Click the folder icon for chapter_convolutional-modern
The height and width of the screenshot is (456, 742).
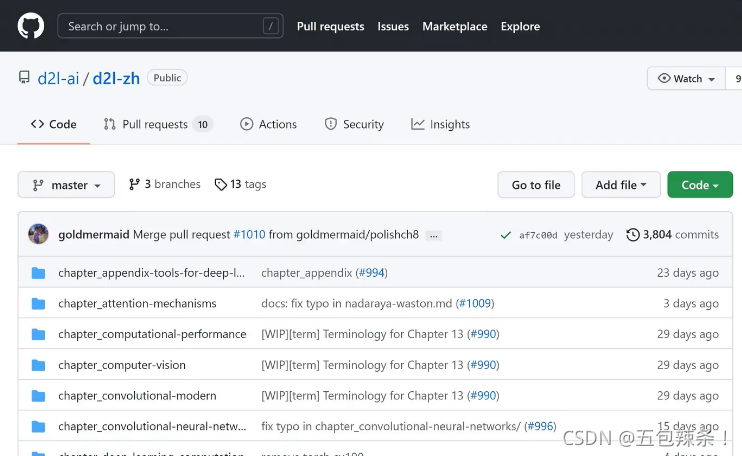coord(38,396)
